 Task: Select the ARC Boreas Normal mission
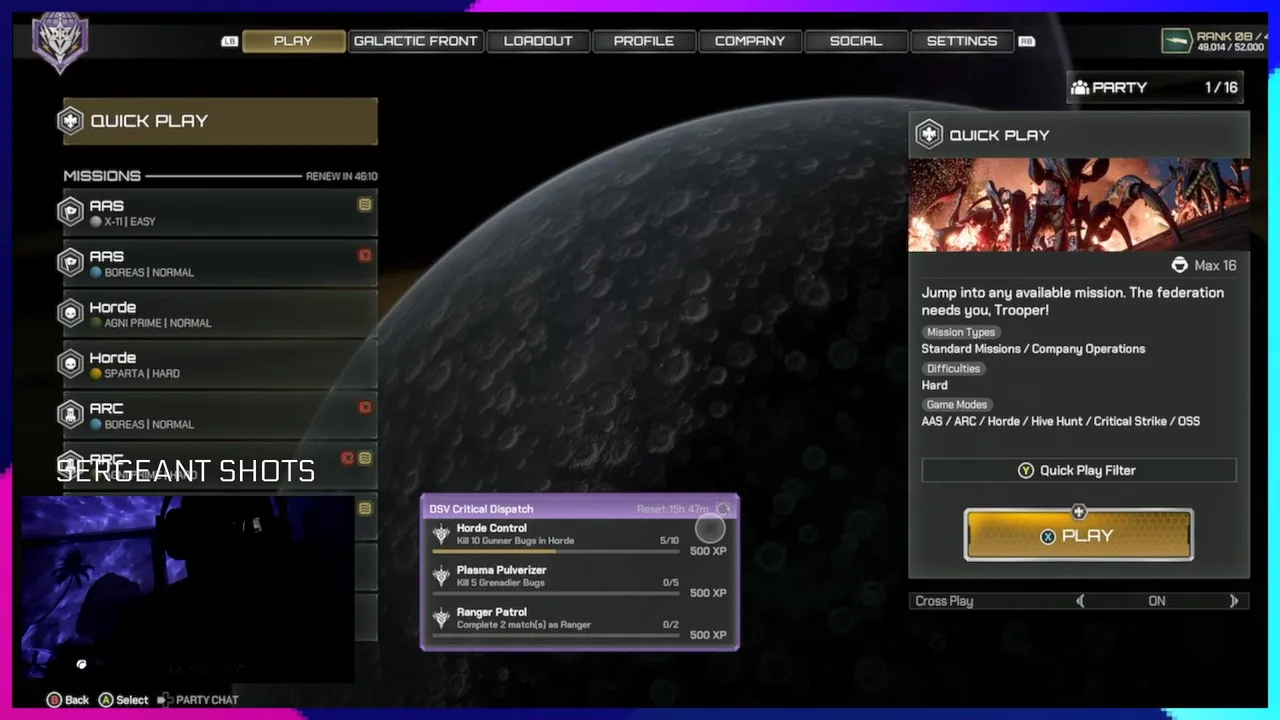tap(220, 415)
